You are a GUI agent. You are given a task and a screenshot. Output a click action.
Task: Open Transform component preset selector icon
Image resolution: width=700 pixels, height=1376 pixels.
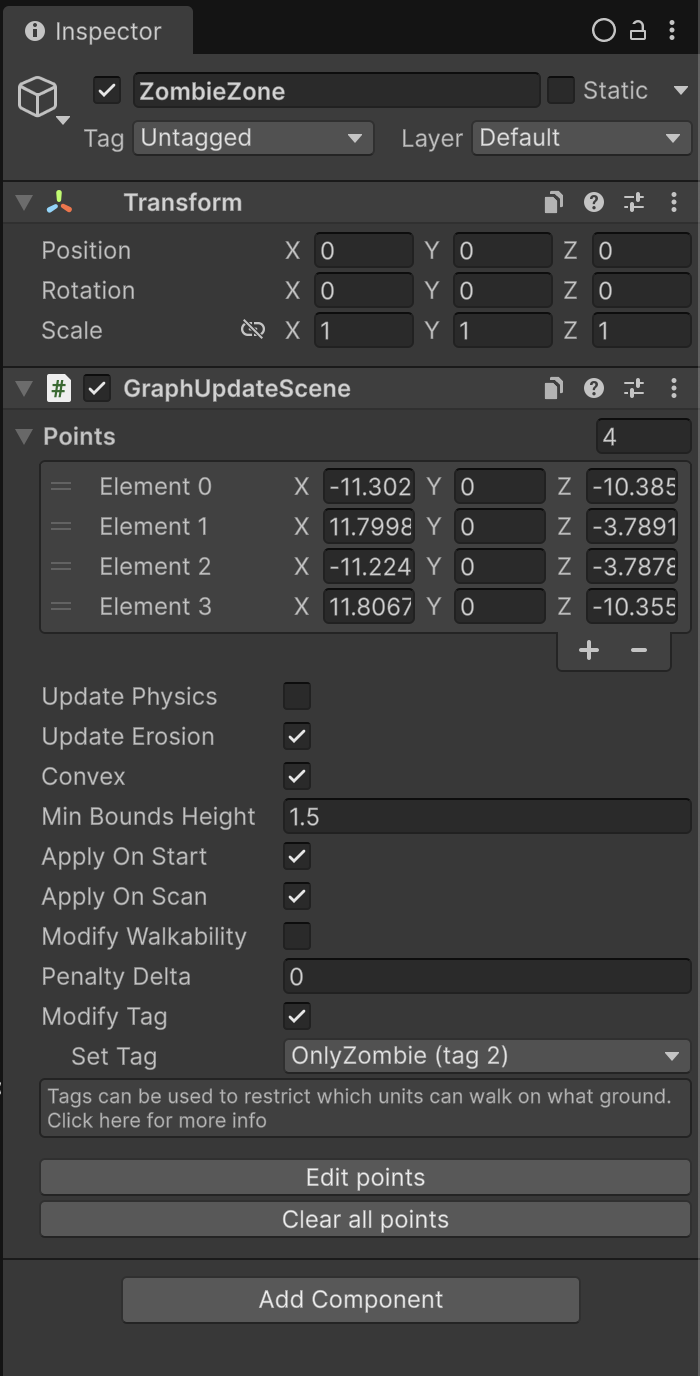point(634,203)
